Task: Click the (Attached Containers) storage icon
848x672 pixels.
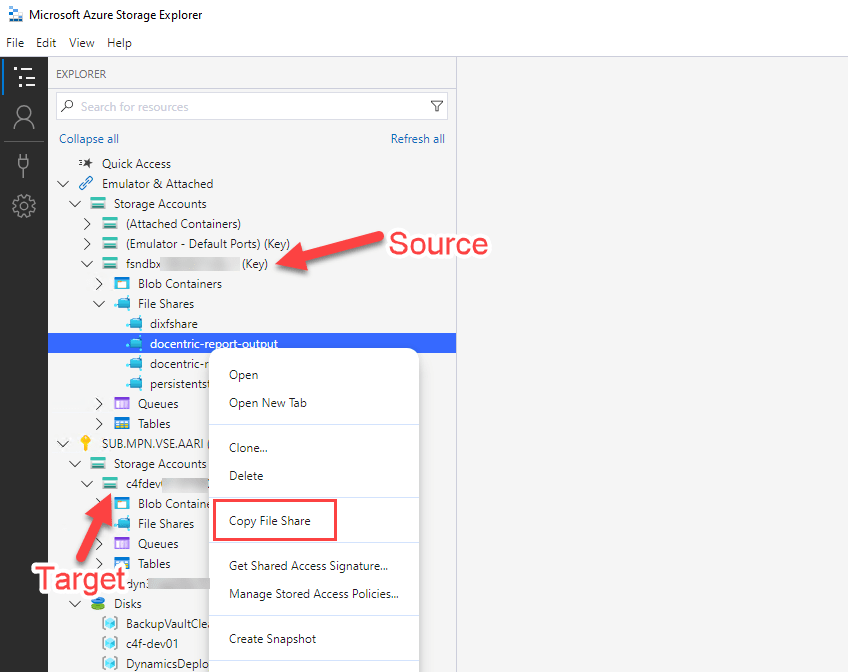Action: tap(110, 223)
